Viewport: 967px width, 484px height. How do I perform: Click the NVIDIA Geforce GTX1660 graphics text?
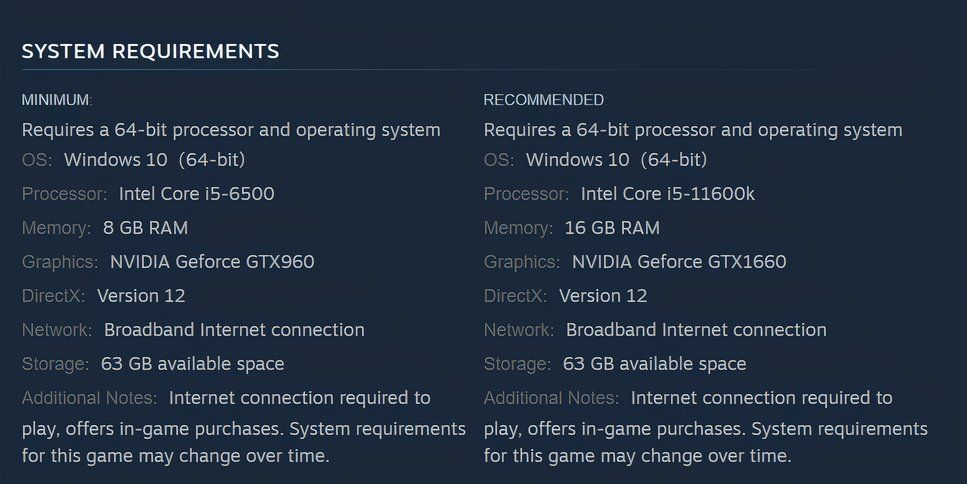coord(679,262)
